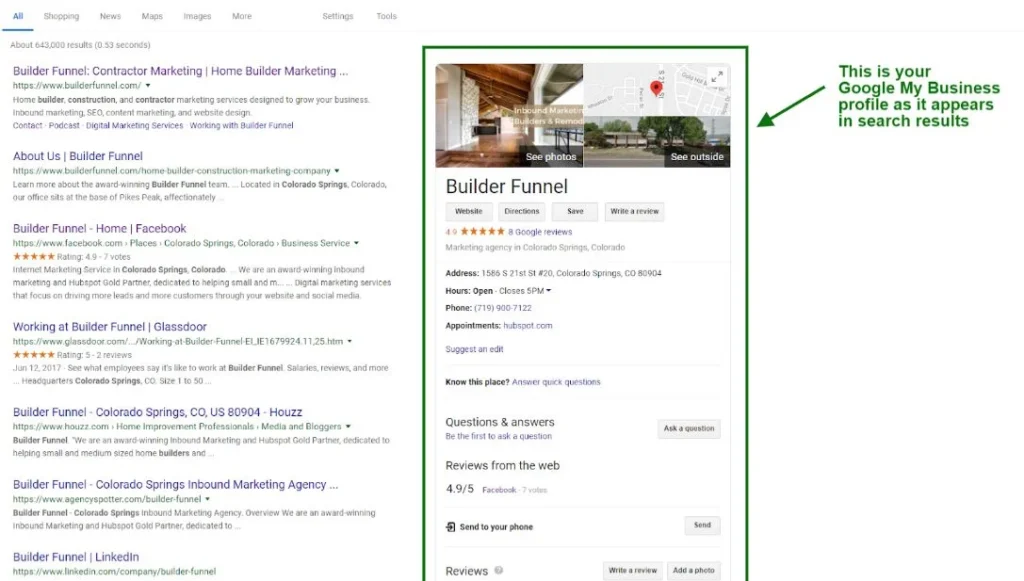
Task: Open the 'See outside' street view thumbnail
Action: 656,141
